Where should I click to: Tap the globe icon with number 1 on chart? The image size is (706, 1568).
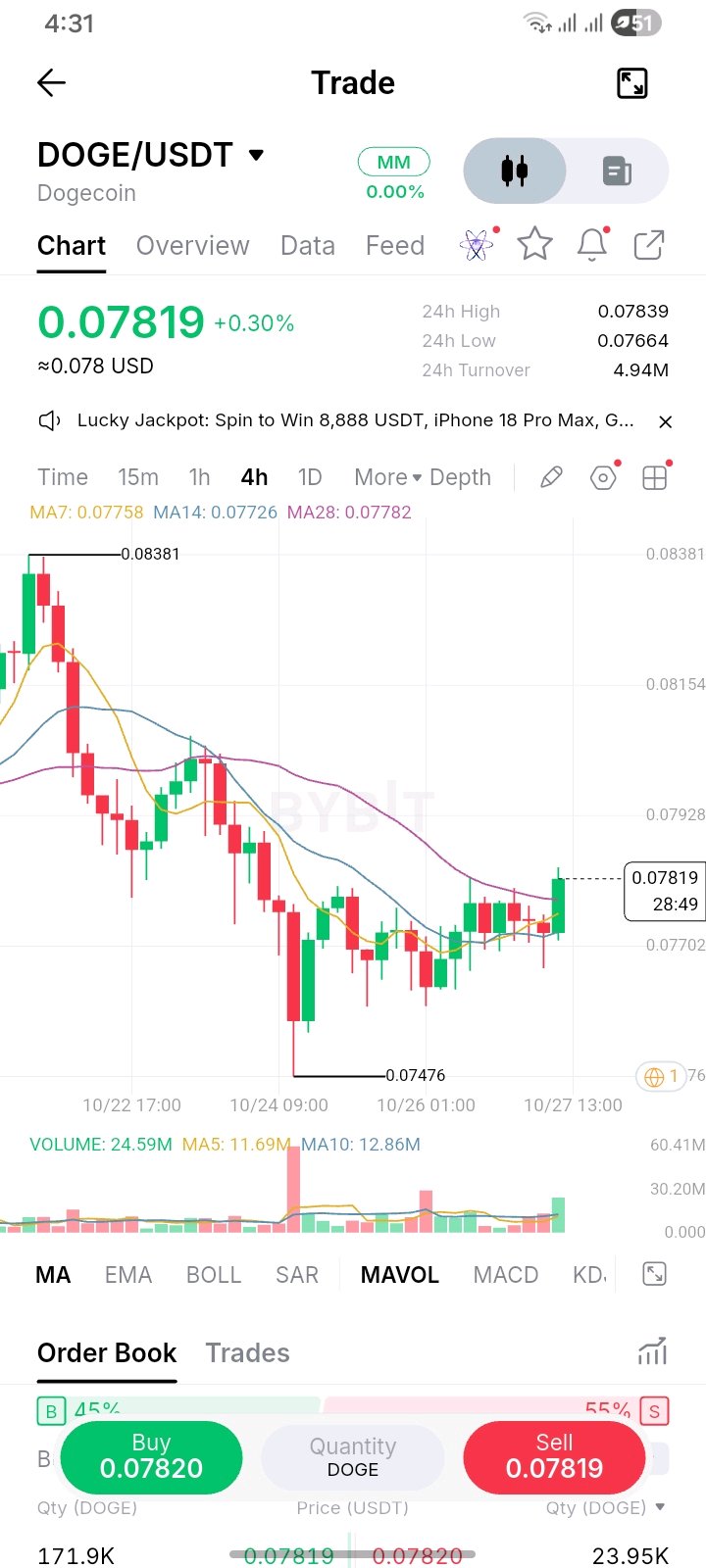(x=661, y=1077)
